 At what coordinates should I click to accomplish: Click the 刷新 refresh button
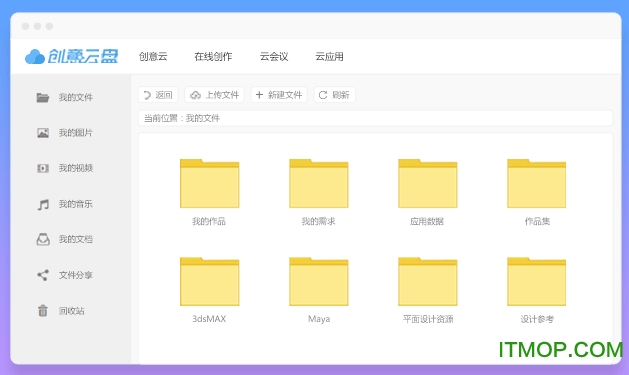point(335,95)
